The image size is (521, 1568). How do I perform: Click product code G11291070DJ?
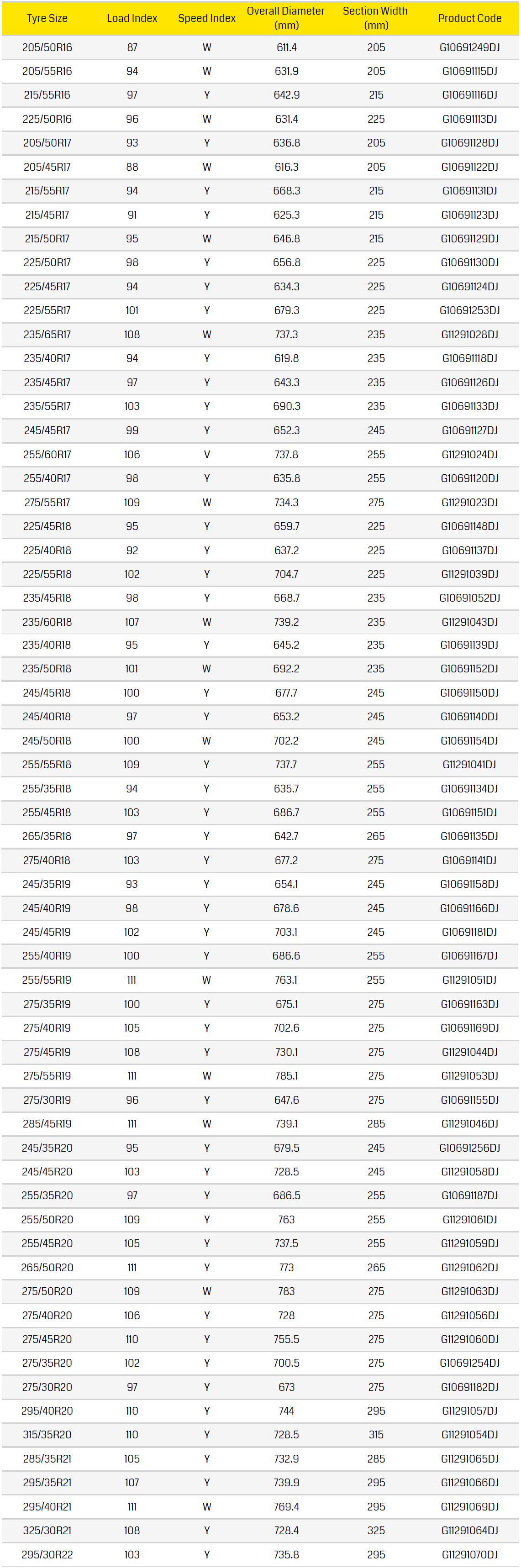pyautogui.click(x=469, y=1555)
